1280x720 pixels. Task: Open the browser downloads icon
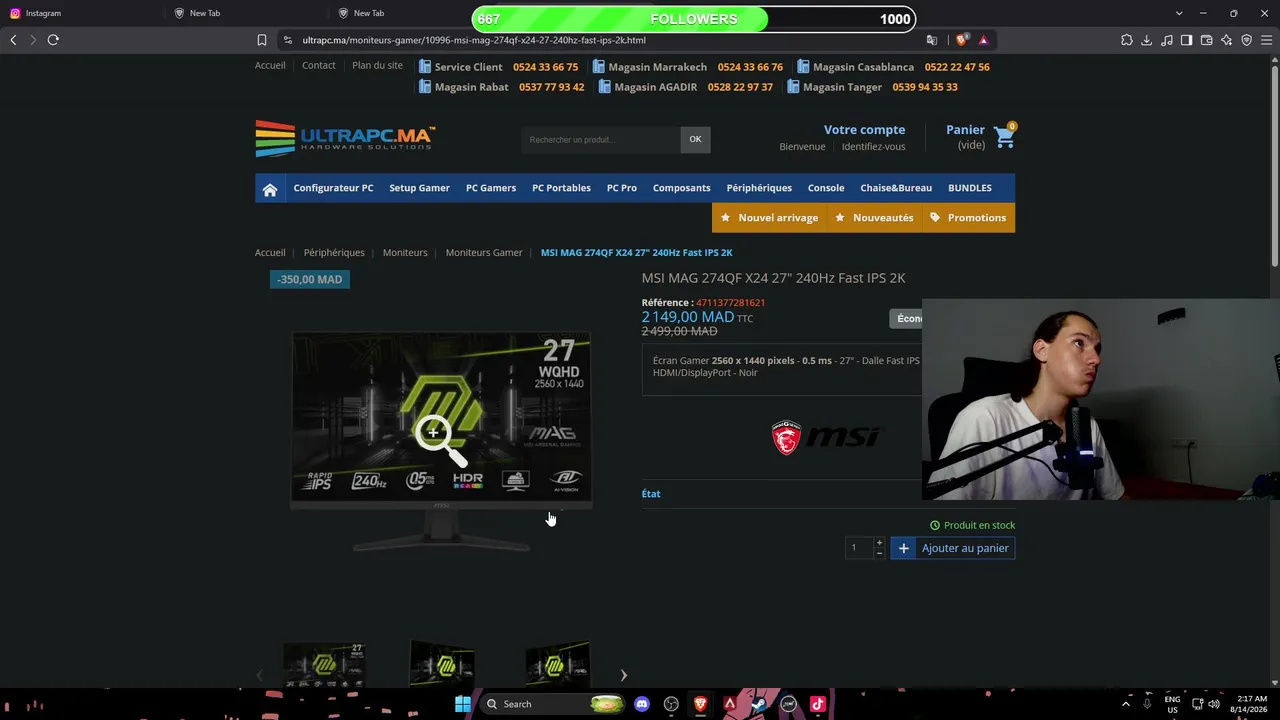tap(1147, 40)
